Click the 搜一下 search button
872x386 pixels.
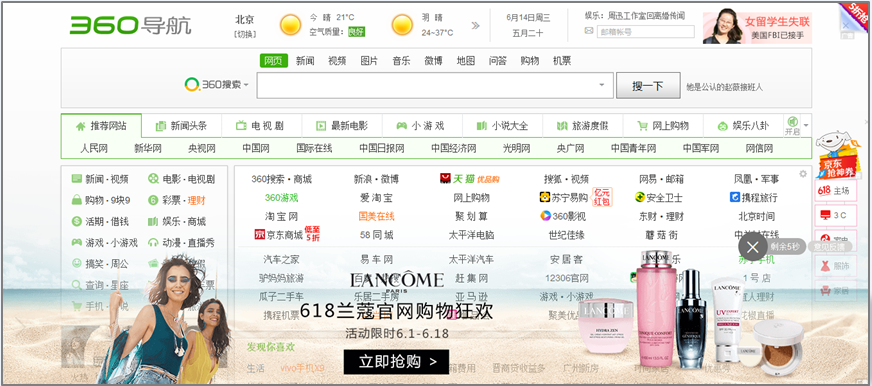[648, 86]
